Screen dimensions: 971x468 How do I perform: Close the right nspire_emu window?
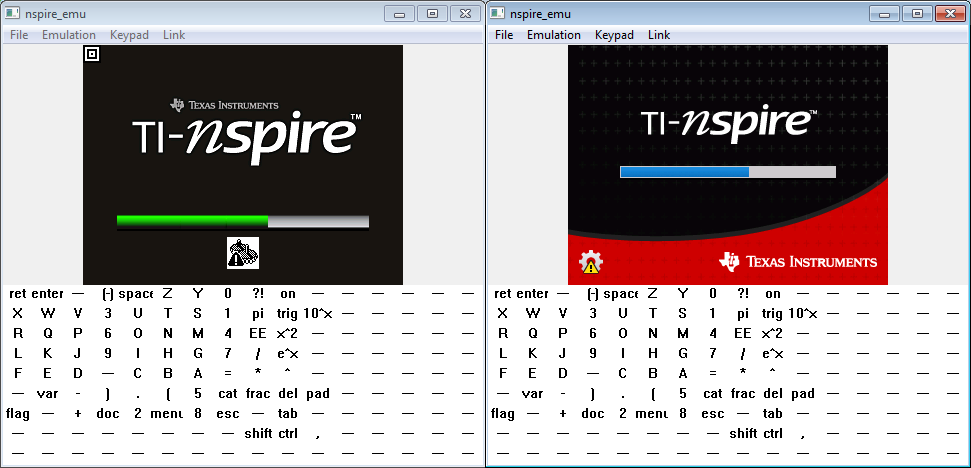pyautogui.click(x=951, y=14)
